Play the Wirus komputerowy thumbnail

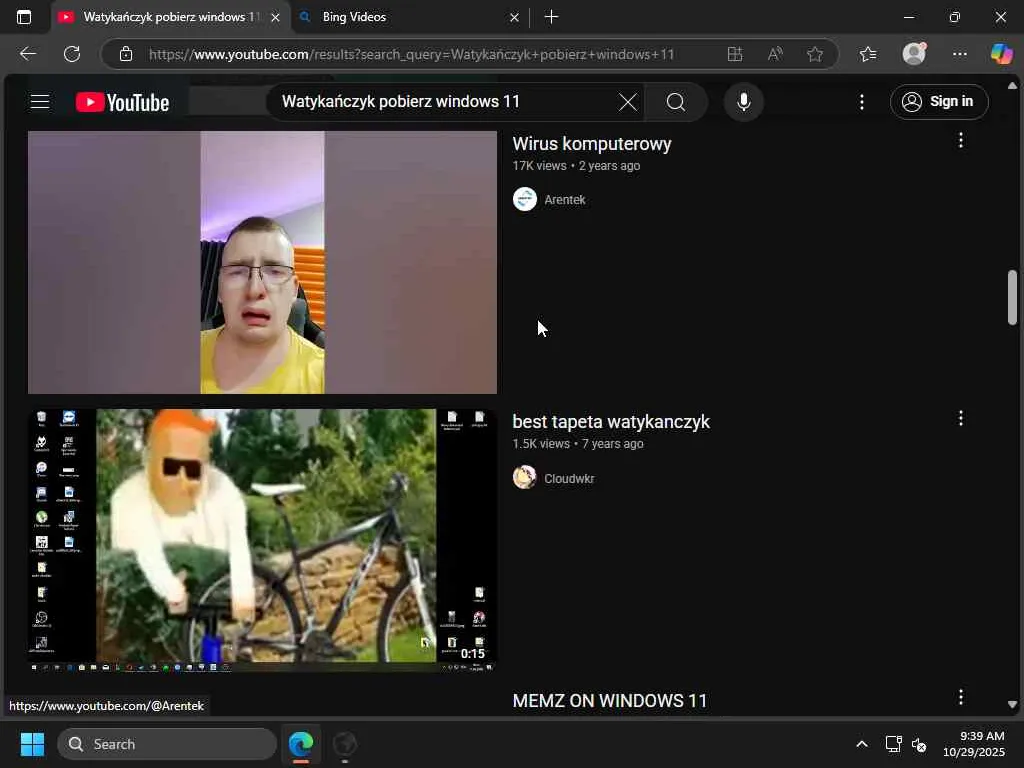pyautogui.click(x=262, y=263)
